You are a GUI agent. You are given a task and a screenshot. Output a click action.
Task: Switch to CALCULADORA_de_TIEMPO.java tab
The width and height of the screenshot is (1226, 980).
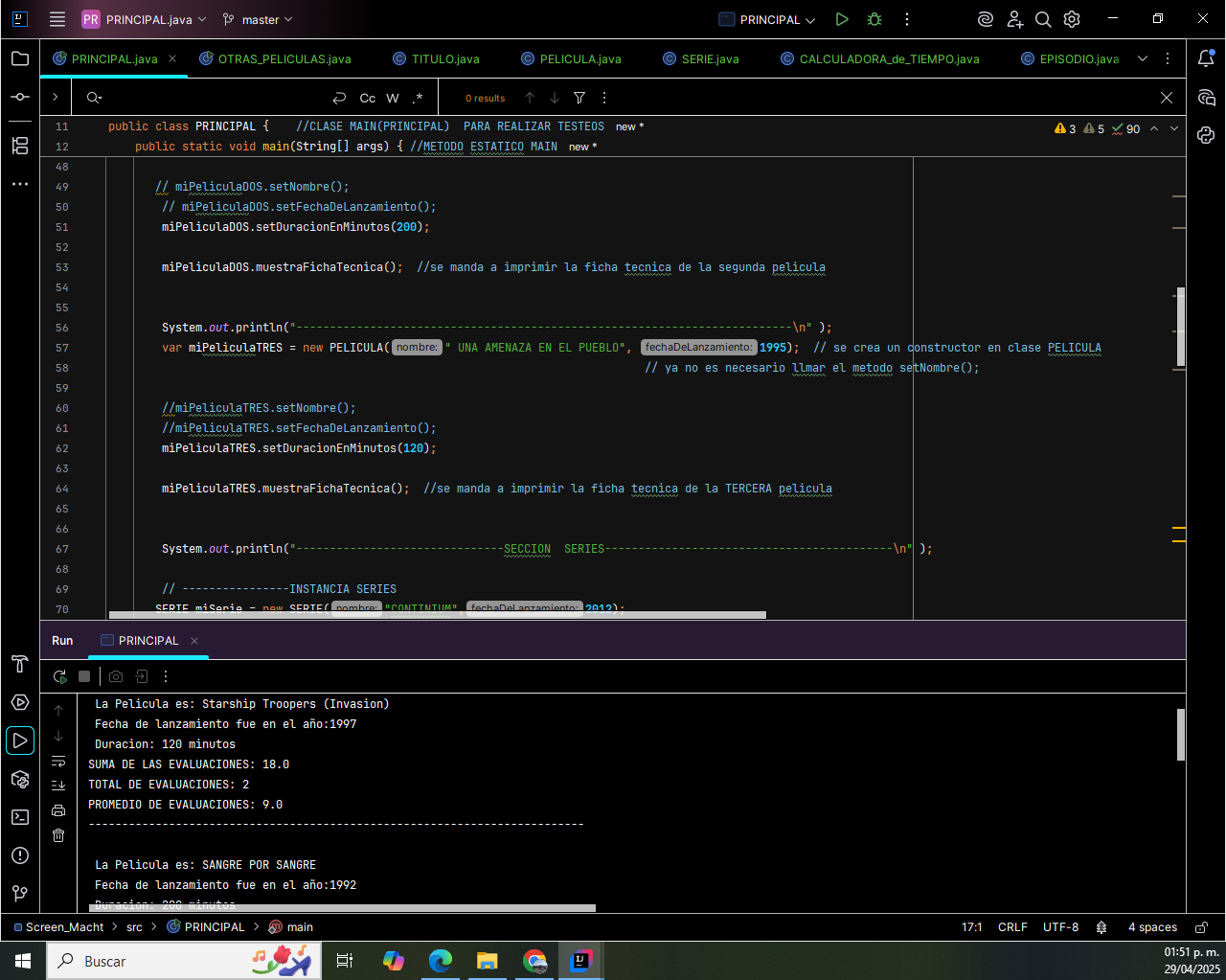(x=880, y=58)
